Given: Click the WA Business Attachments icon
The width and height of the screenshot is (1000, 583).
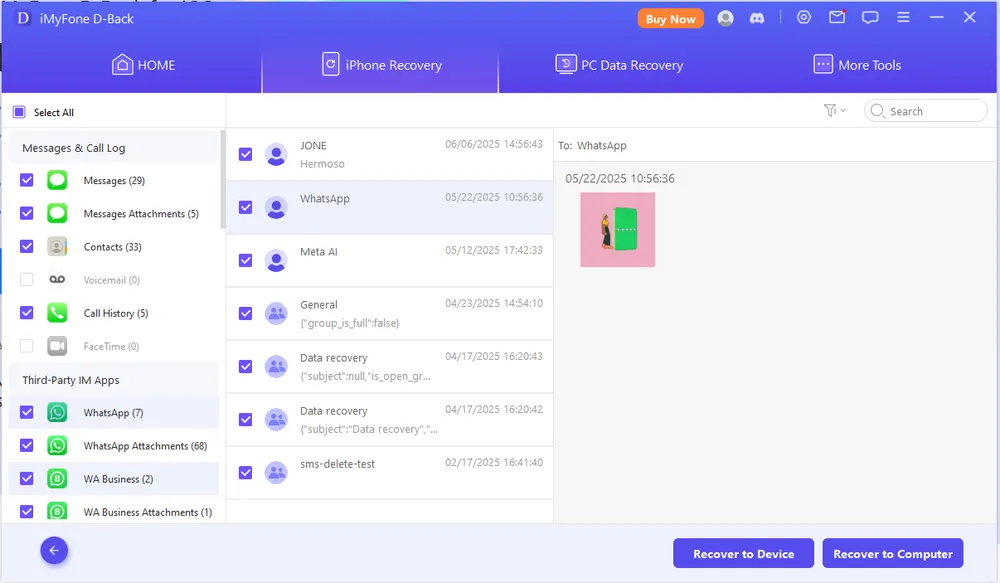Looking at the screenshot, I should (57, 512).
